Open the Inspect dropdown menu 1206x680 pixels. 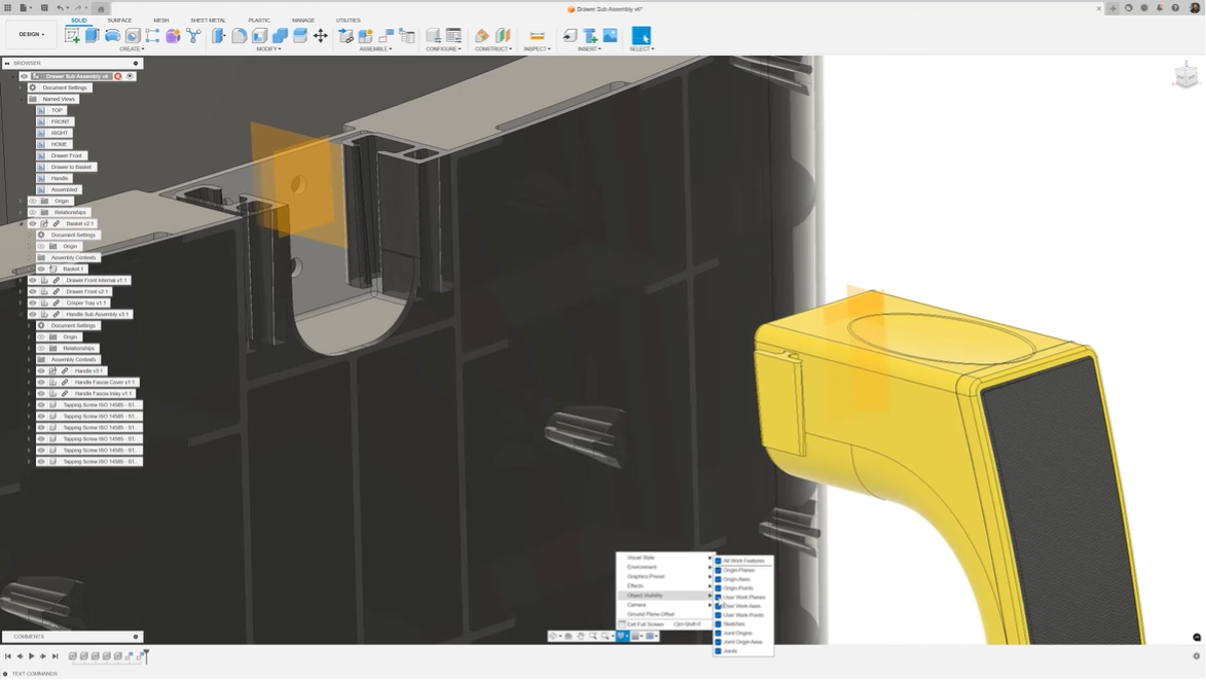[x=537, y=49]
